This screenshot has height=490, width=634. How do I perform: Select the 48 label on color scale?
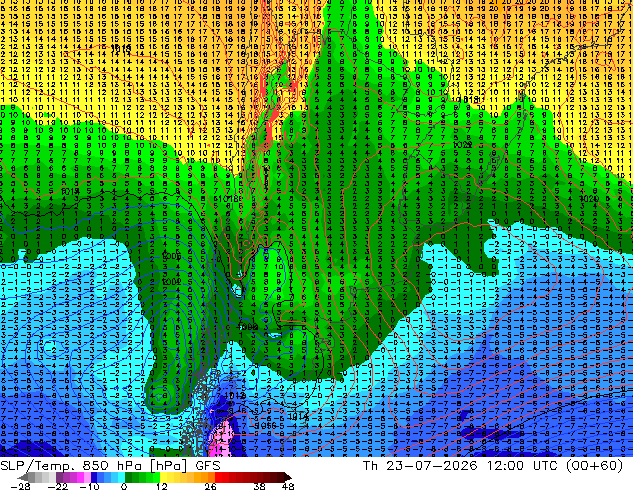click(288, 486)
